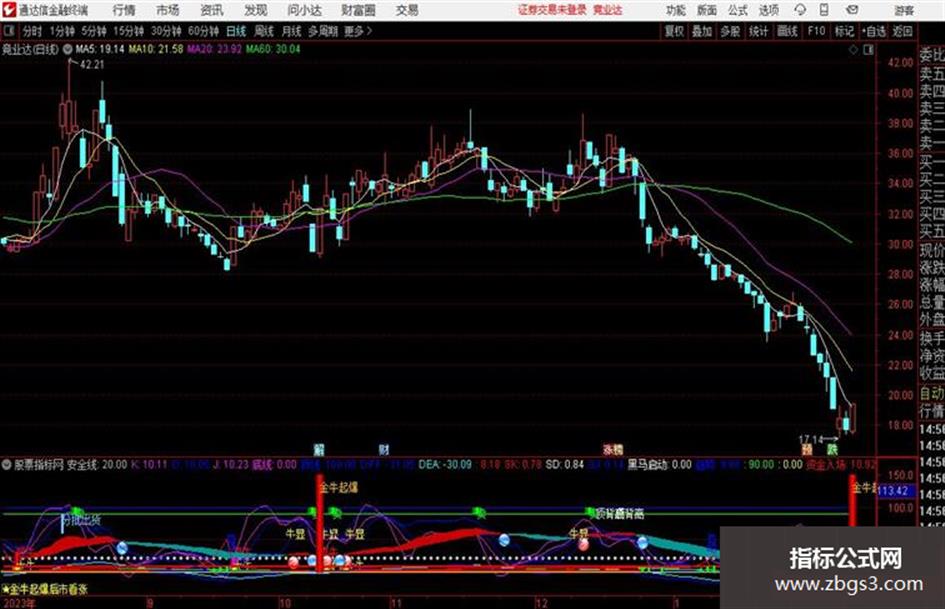
Task: Click the sub-chart indicator settings circle icon
Action: tap(7, 465)
